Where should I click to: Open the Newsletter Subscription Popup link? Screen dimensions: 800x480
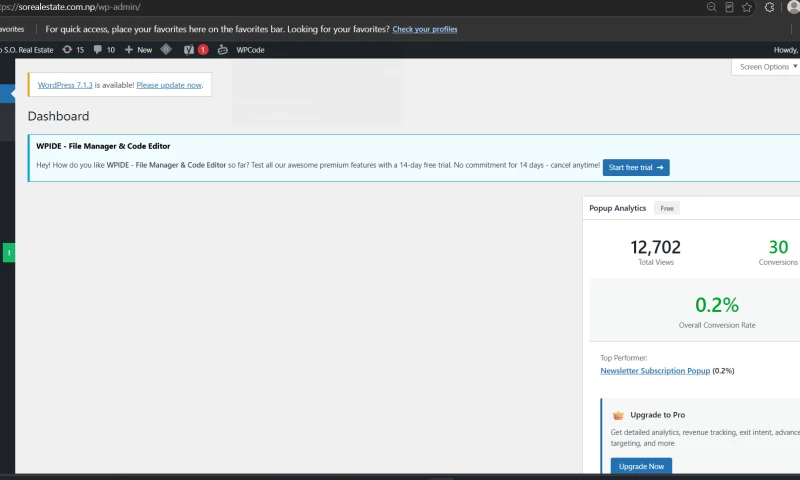tap(655, 371)
